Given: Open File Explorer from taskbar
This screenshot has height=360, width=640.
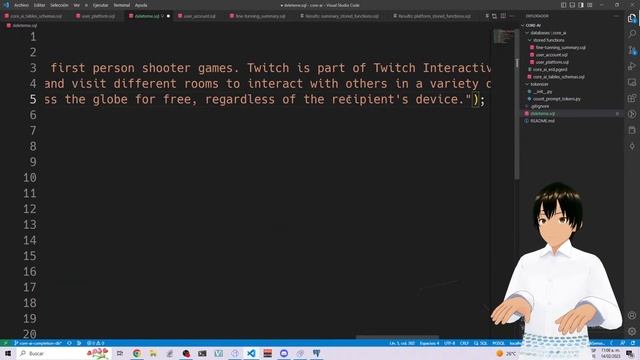Looking at the screenshot, I should tap(153, 353).
